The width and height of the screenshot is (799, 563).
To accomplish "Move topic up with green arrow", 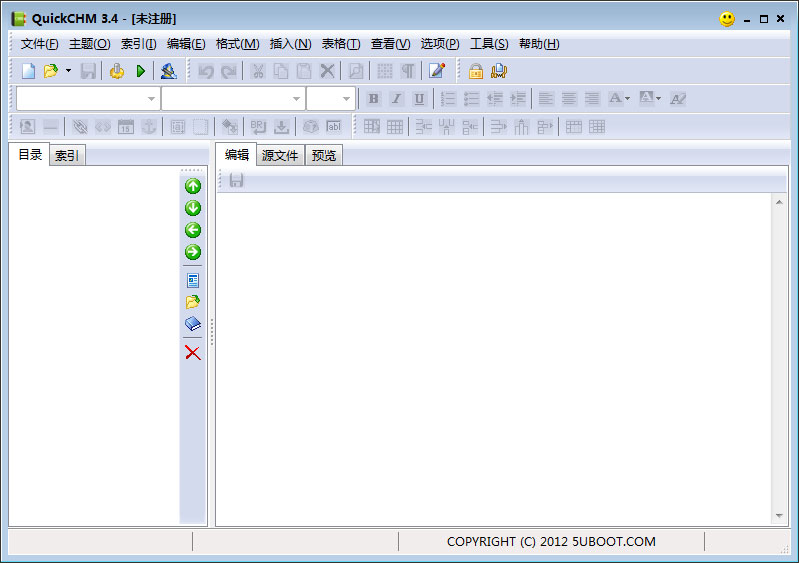I will [193, 186].
